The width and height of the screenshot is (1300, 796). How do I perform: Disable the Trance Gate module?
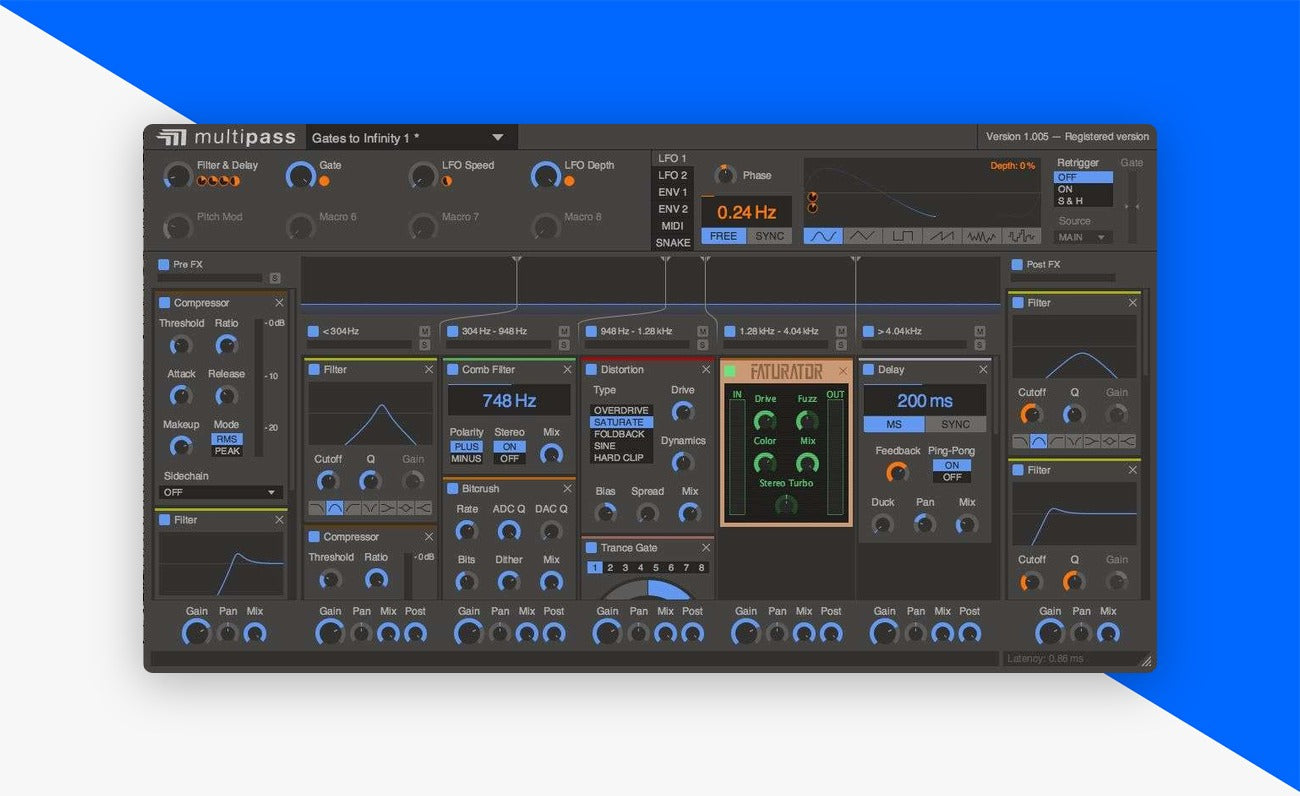(x=591, y=548)
